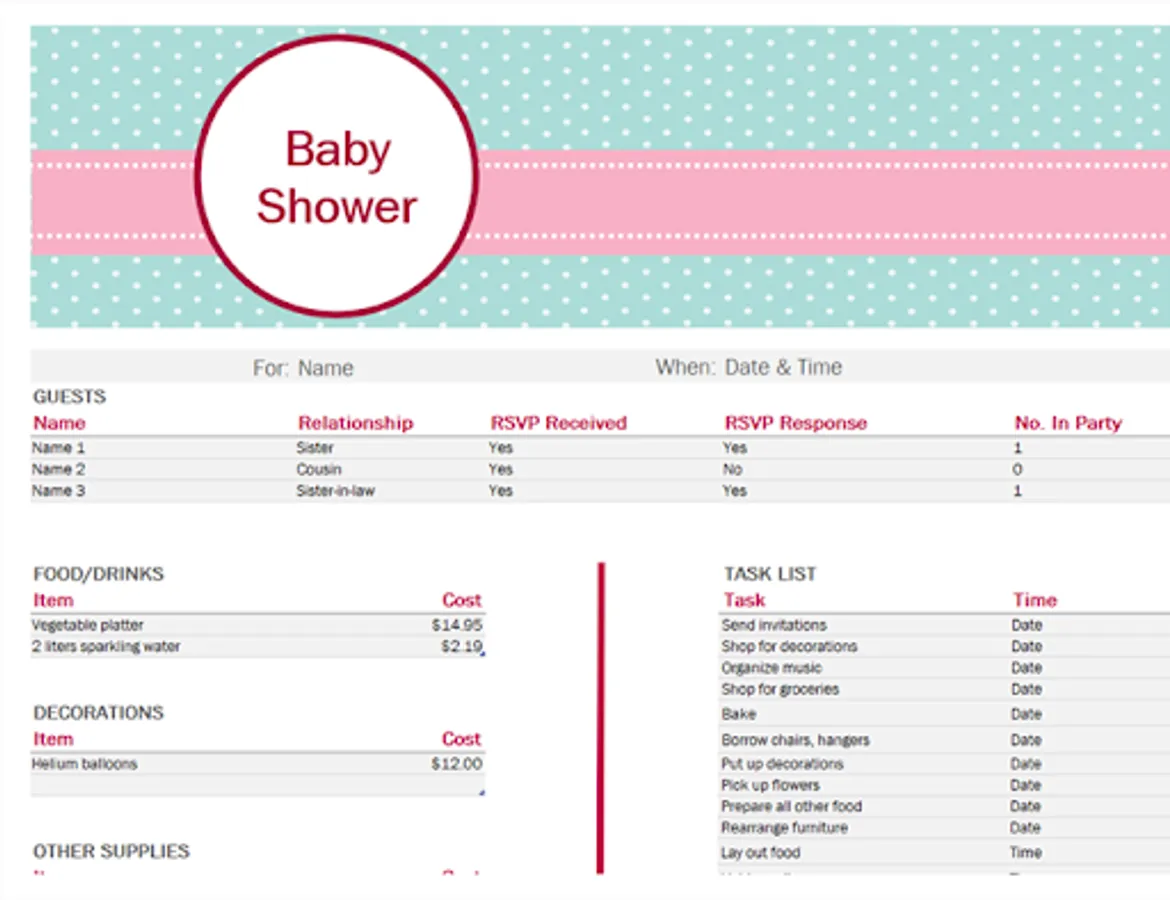This screenshot has height=900, width=1170.
Task: Select the 'Vegetable platter' item cell
Action: pyautogui.click(x=87, y=625)
